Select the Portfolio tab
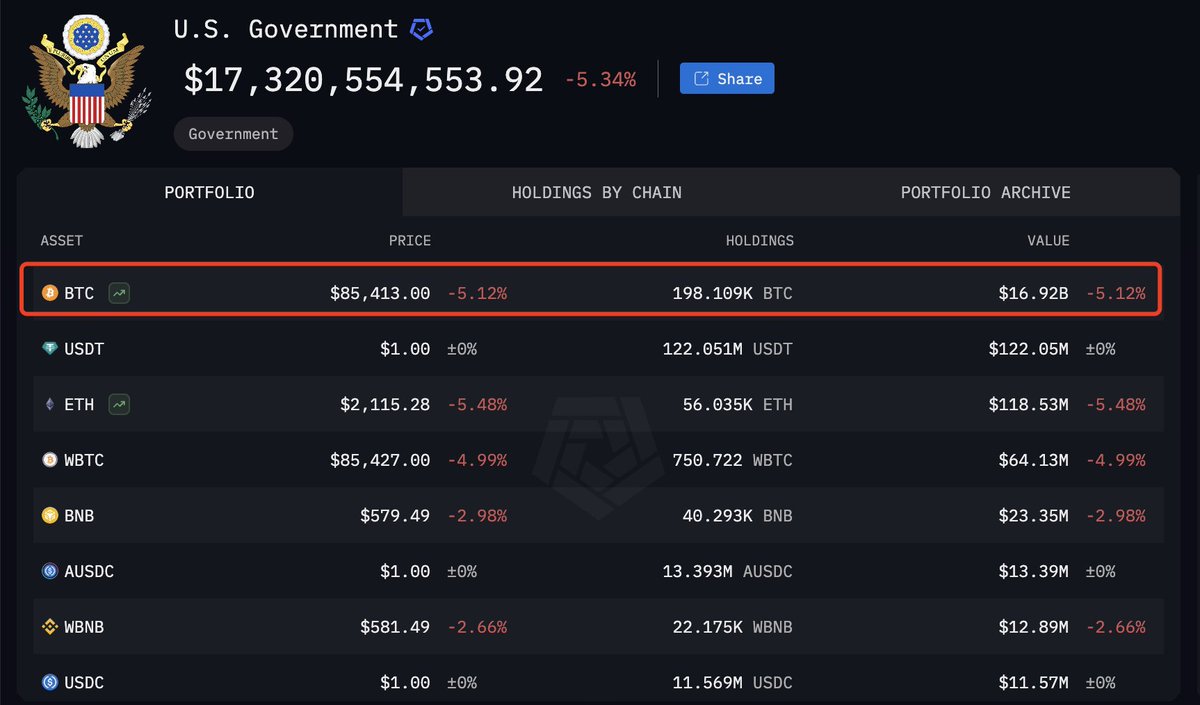The height and width of the screenshot is (705, 1200). click(209, 192)
